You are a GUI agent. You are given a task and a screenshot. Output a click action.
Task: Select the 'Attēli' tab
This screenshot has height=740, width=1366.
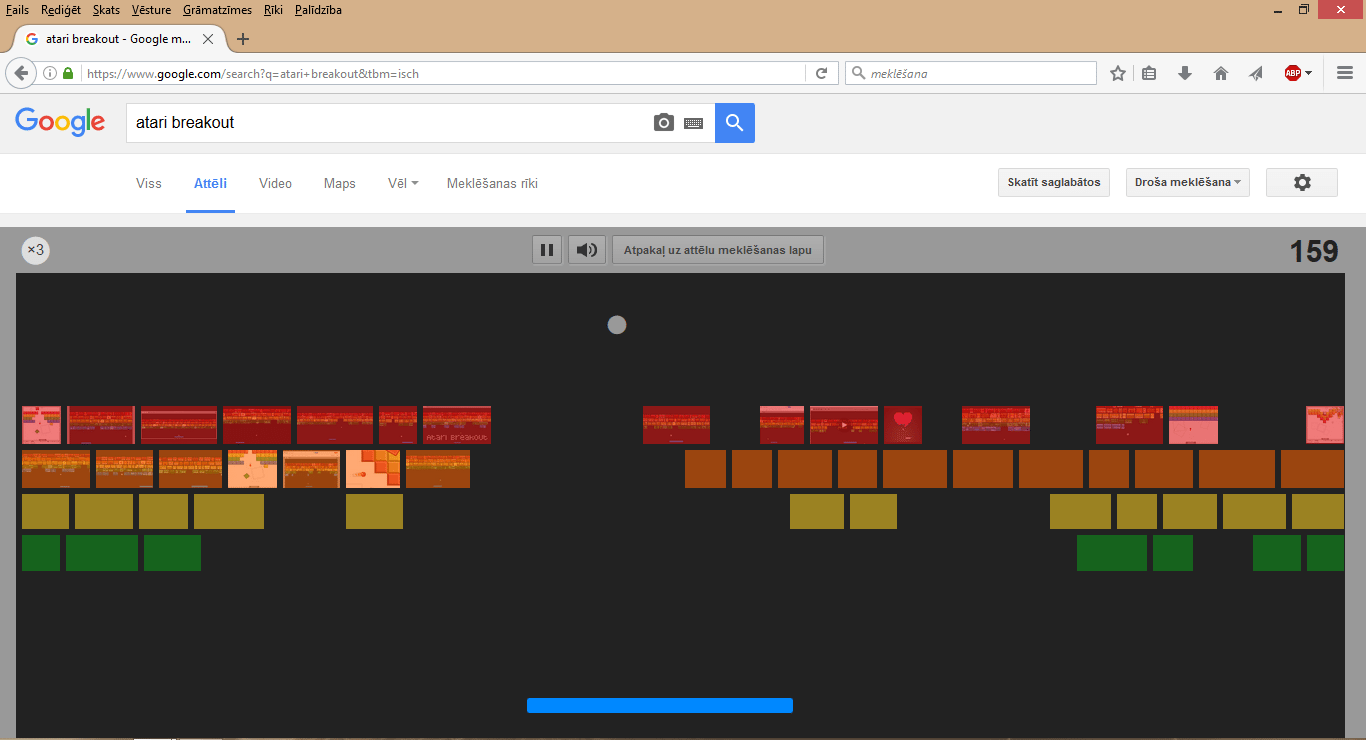tap(210, 183)
